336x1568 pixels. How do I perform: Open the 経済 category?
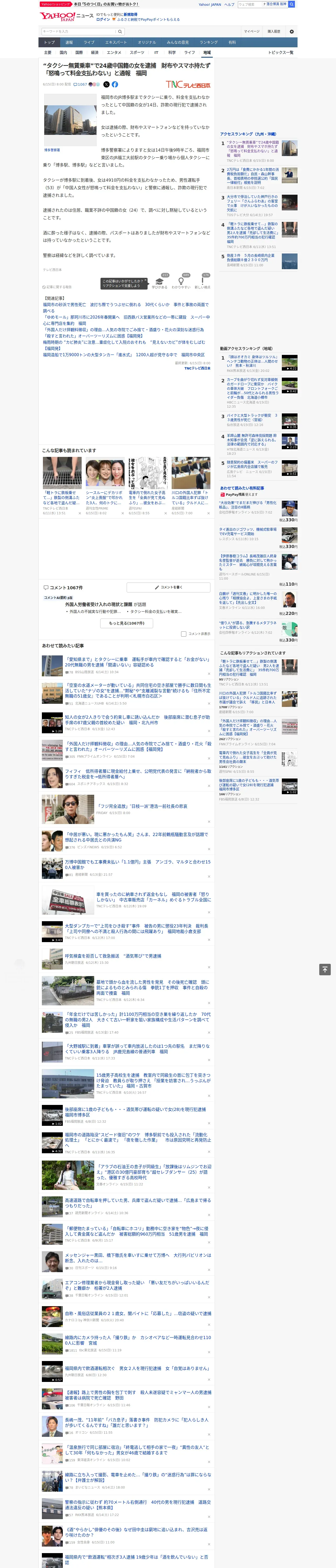click(x=94, y=52)
